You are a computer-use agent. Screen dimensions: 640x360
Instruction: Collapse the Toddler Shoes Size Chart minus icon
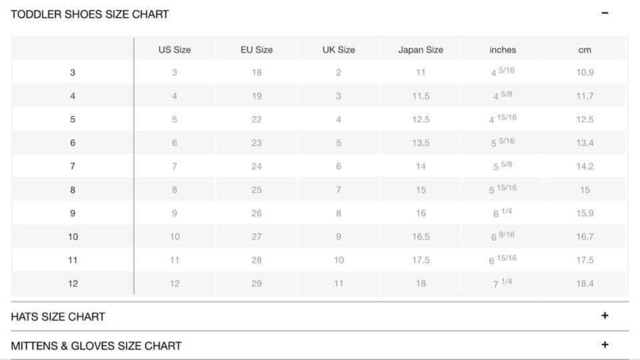(x=605, y=13)
